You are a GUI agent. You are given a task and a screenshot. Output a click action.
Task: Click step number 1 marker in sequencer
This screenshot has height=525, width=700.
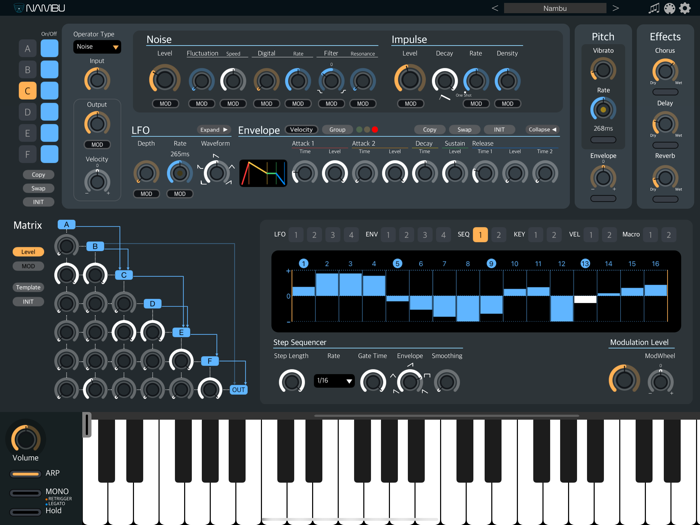point(304,263)
